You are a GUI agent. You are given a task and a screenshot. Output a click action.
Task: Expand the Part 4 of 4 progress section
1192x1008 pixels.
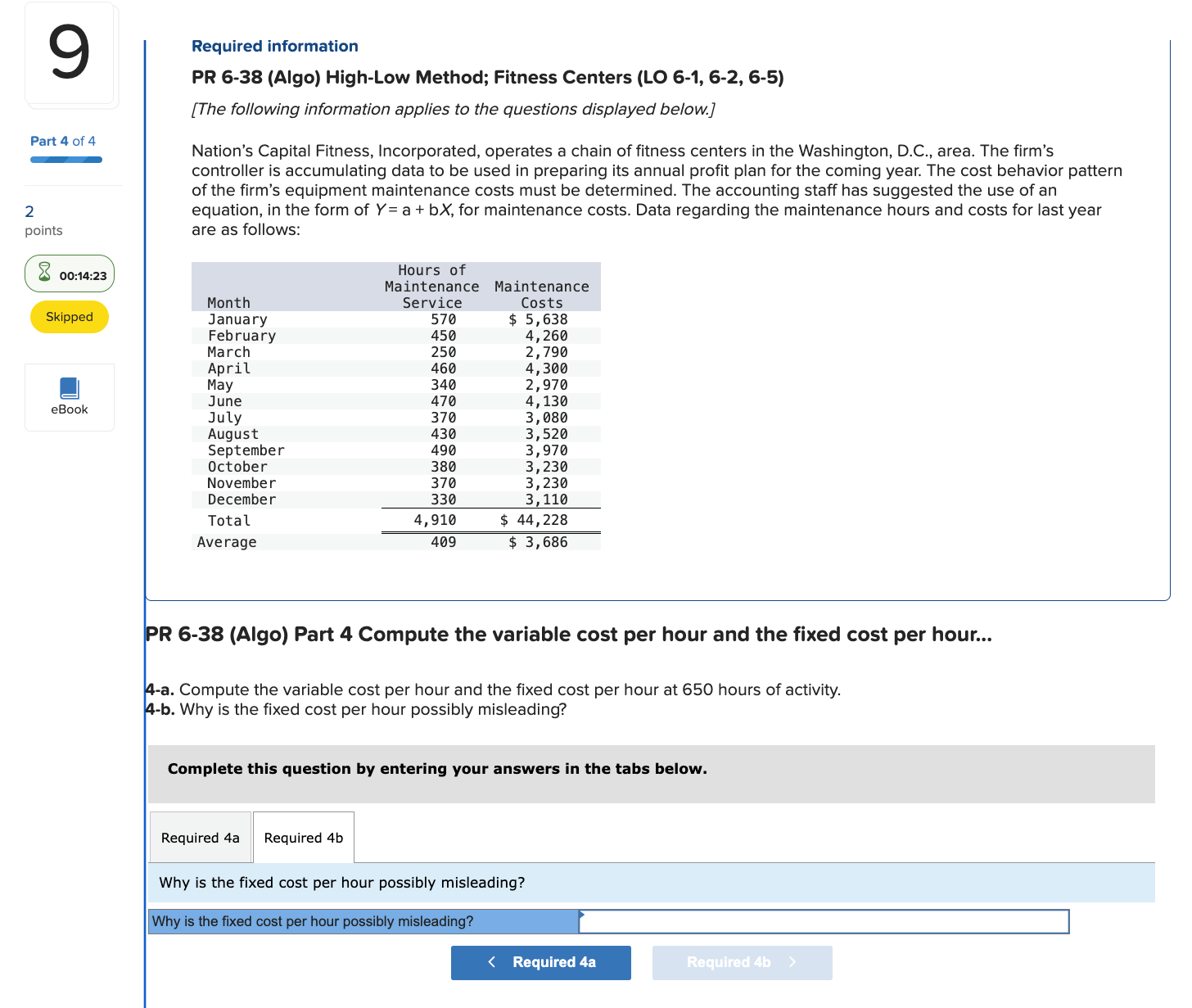(x=63, y=141)
